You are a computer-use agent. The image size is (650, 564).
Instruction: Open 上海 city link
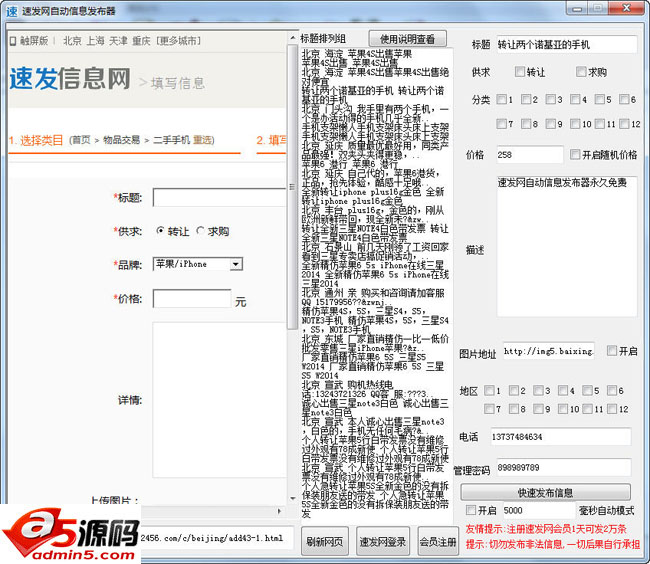95,41
